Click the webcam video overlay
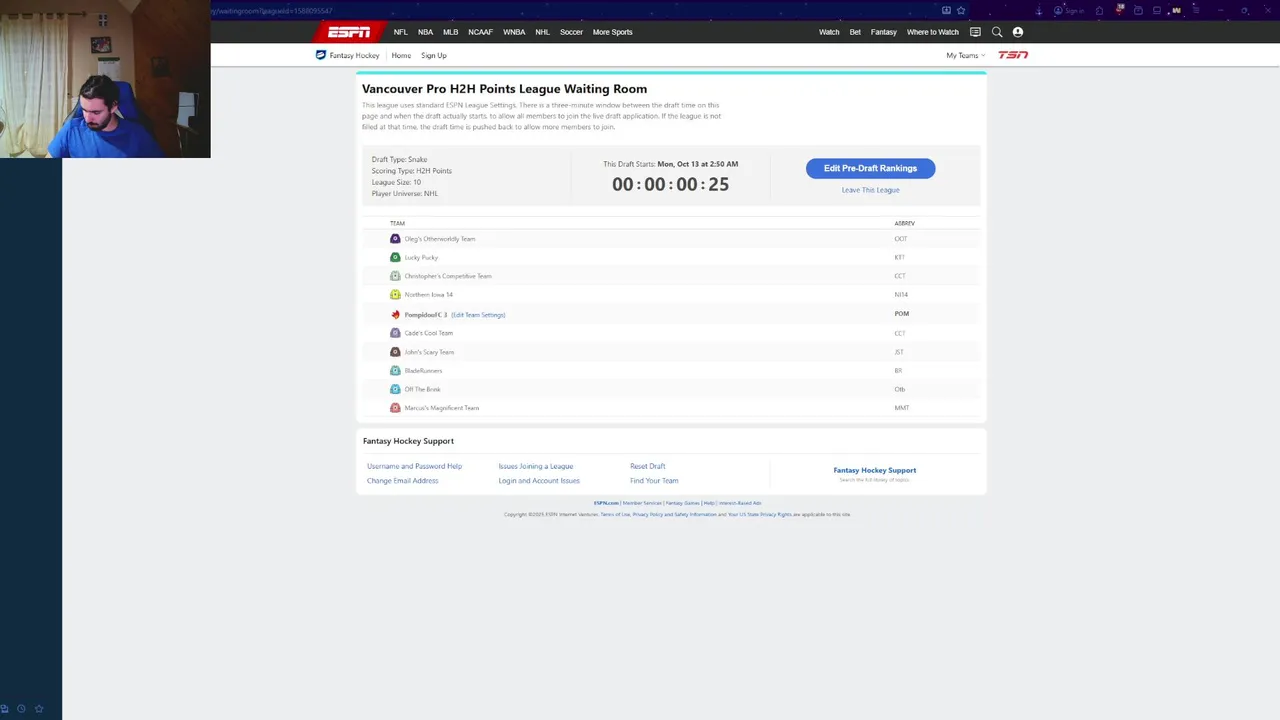This screenshot has width=1280, height=720. [105, 79]
